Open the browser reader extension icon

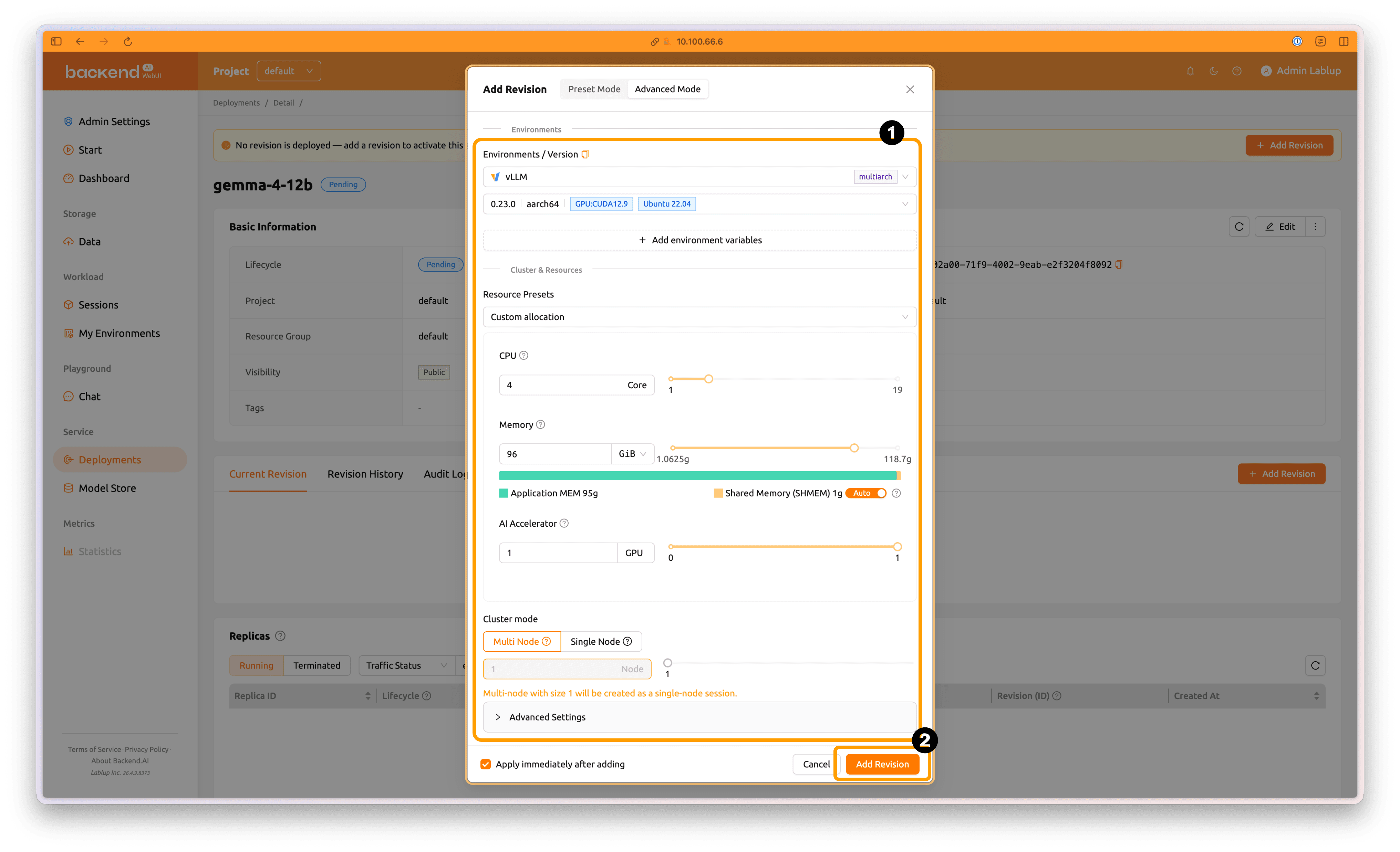tap(1320, 41)
